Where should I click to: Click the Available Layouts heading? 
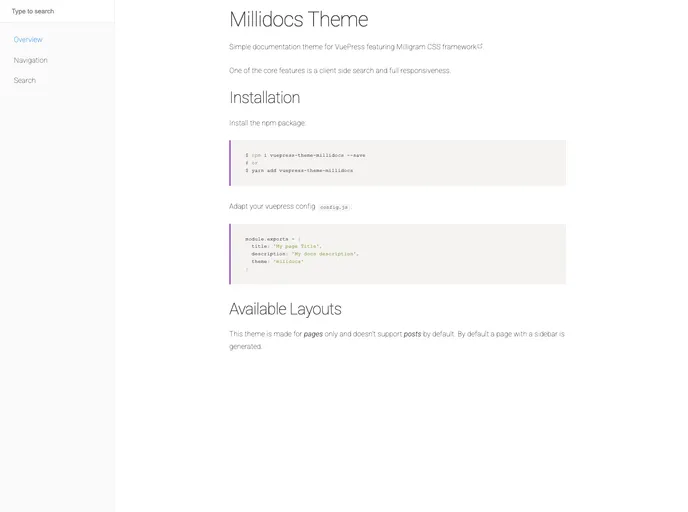click(285, 309)
